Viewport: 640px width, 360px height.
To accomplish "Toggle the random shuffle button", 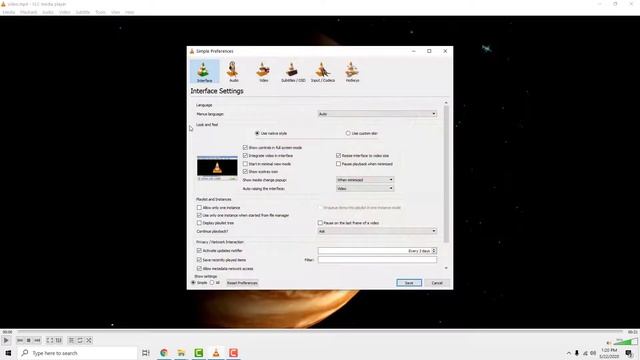I will [x=89, y=340].
